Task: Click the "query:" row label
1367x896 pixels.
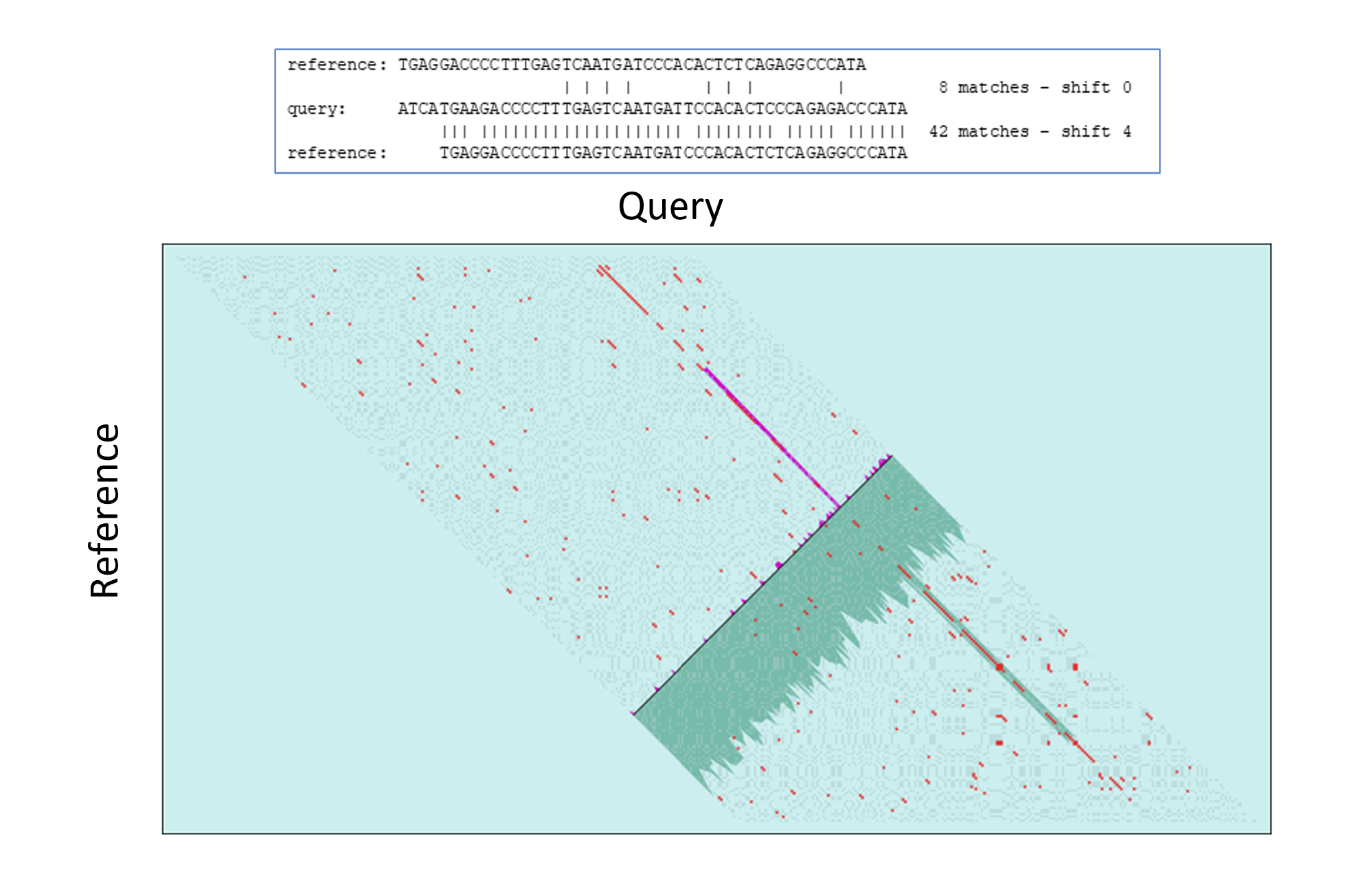Action: pyautogui.click(x=316, y=108)
